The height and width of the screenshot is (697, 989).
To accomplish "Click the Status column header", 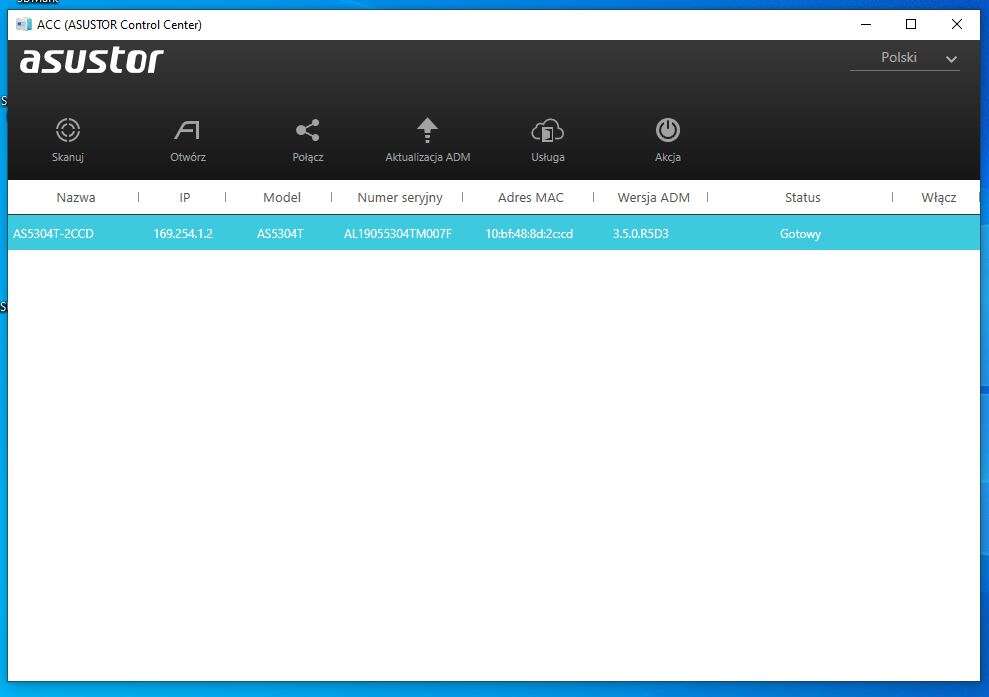I will 802,198.
